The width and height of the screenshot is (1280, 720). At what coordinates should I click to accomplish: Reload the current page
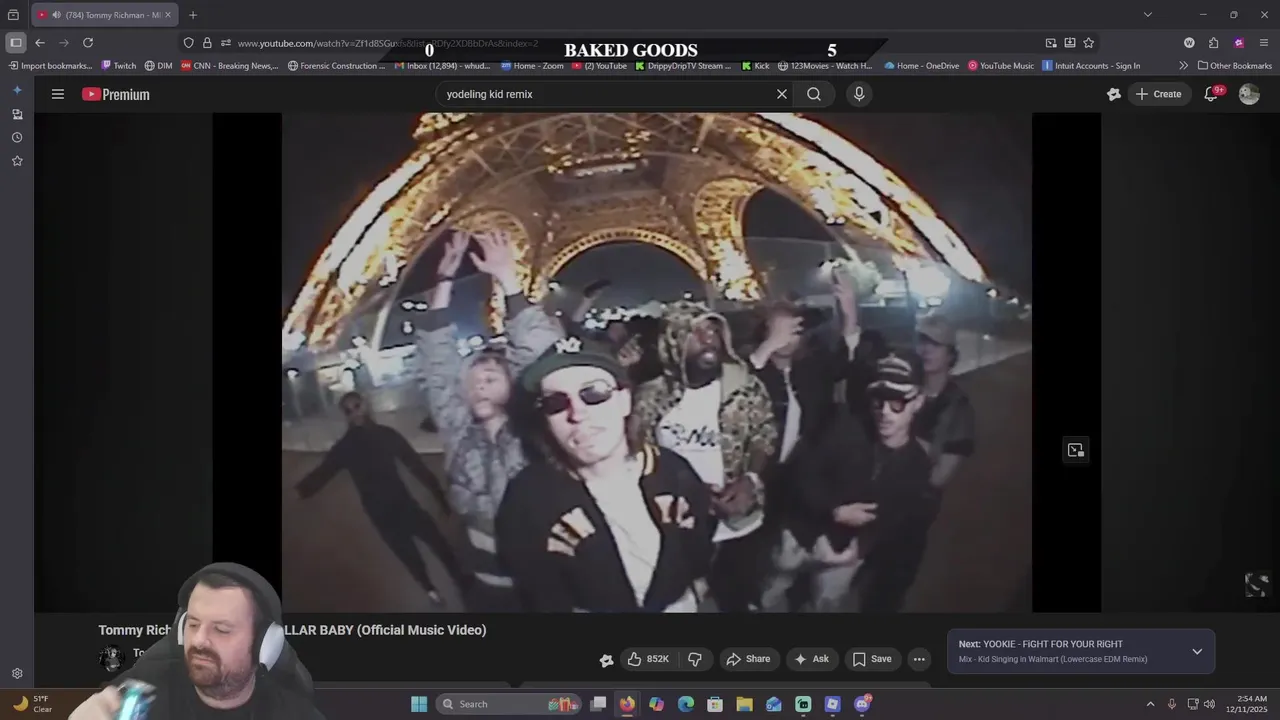click(88, 43)
